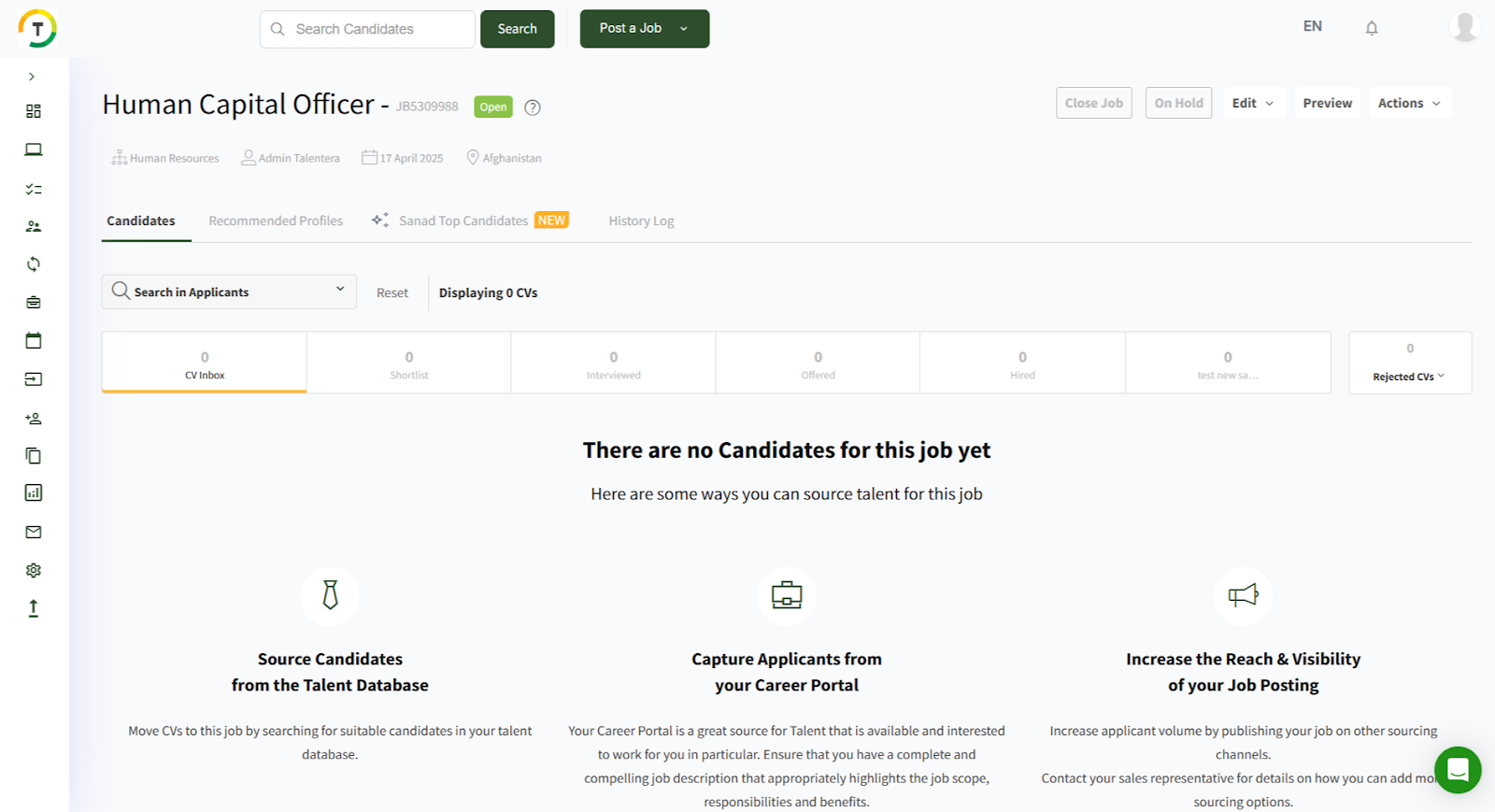Click the envelope mail icon in sidebar
The height and width of the screenshot is (812, 1495).
(34, 533)
